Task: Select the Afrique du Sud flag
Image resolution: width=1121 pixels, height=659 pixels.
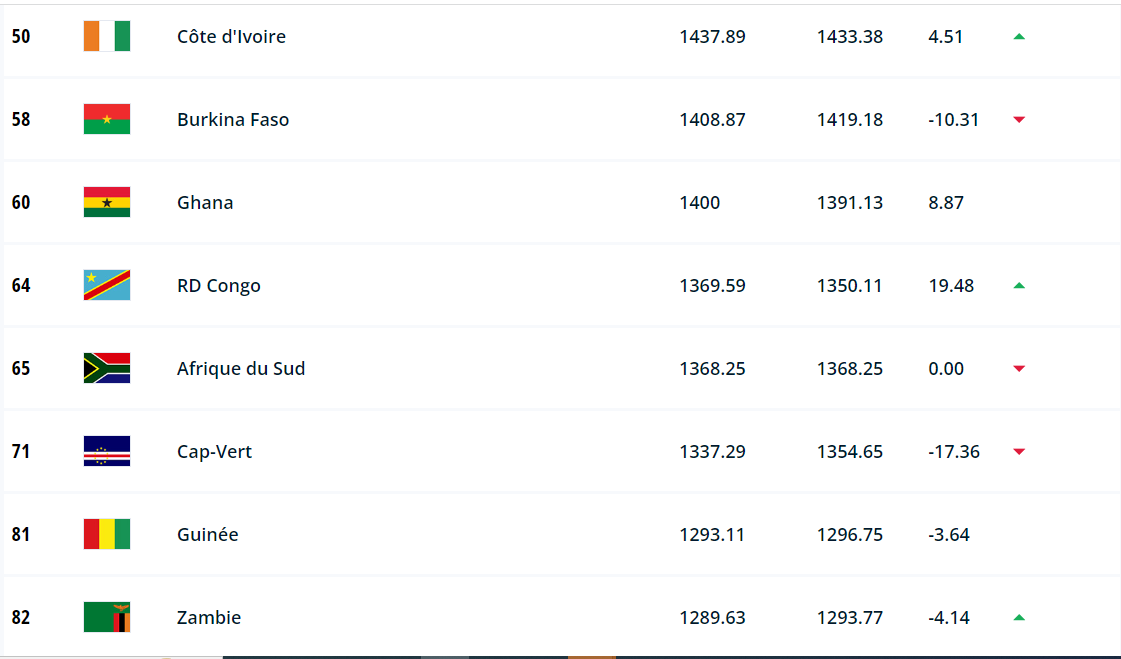Action: [x=107, y=368]
